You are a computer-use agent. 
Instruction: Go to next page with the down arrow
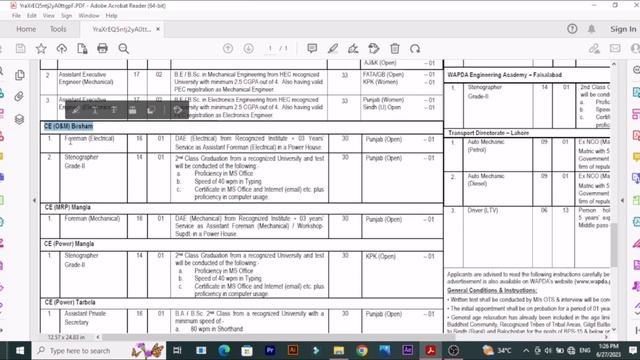pyautogui.click(x=248, y=49)
